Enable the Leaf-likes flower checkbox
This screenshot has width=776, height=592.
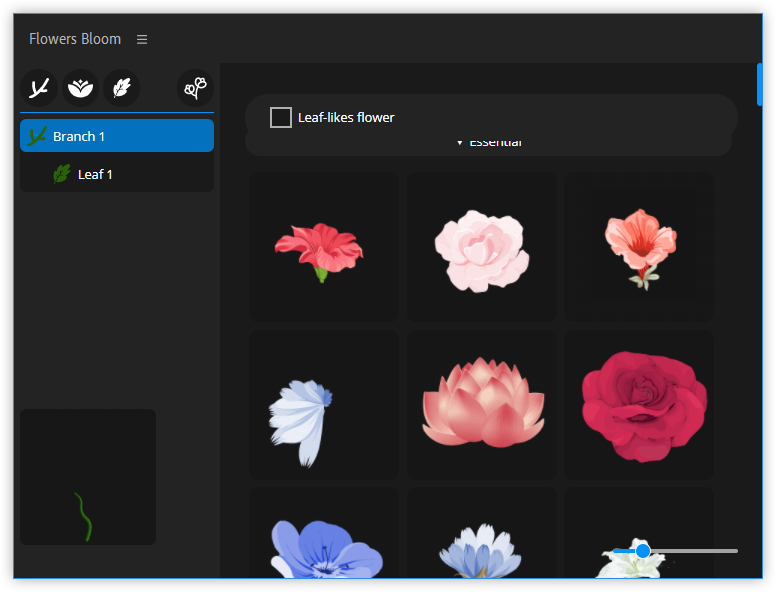tap(281, 118)
